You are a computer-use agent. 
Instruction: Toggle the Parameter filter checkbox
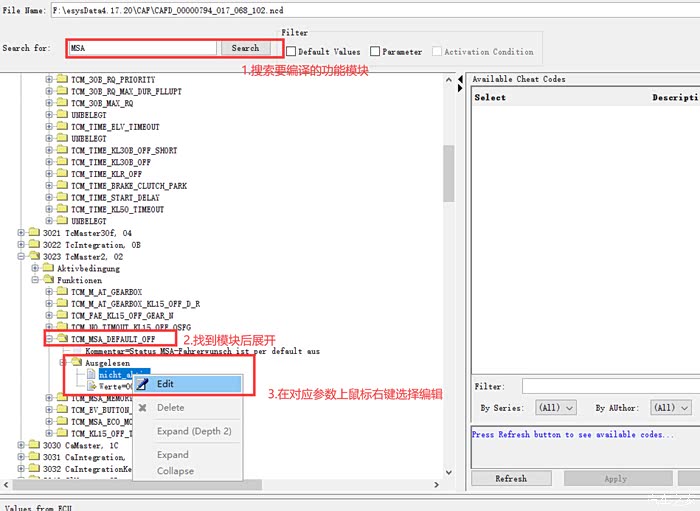coord(375,52)
